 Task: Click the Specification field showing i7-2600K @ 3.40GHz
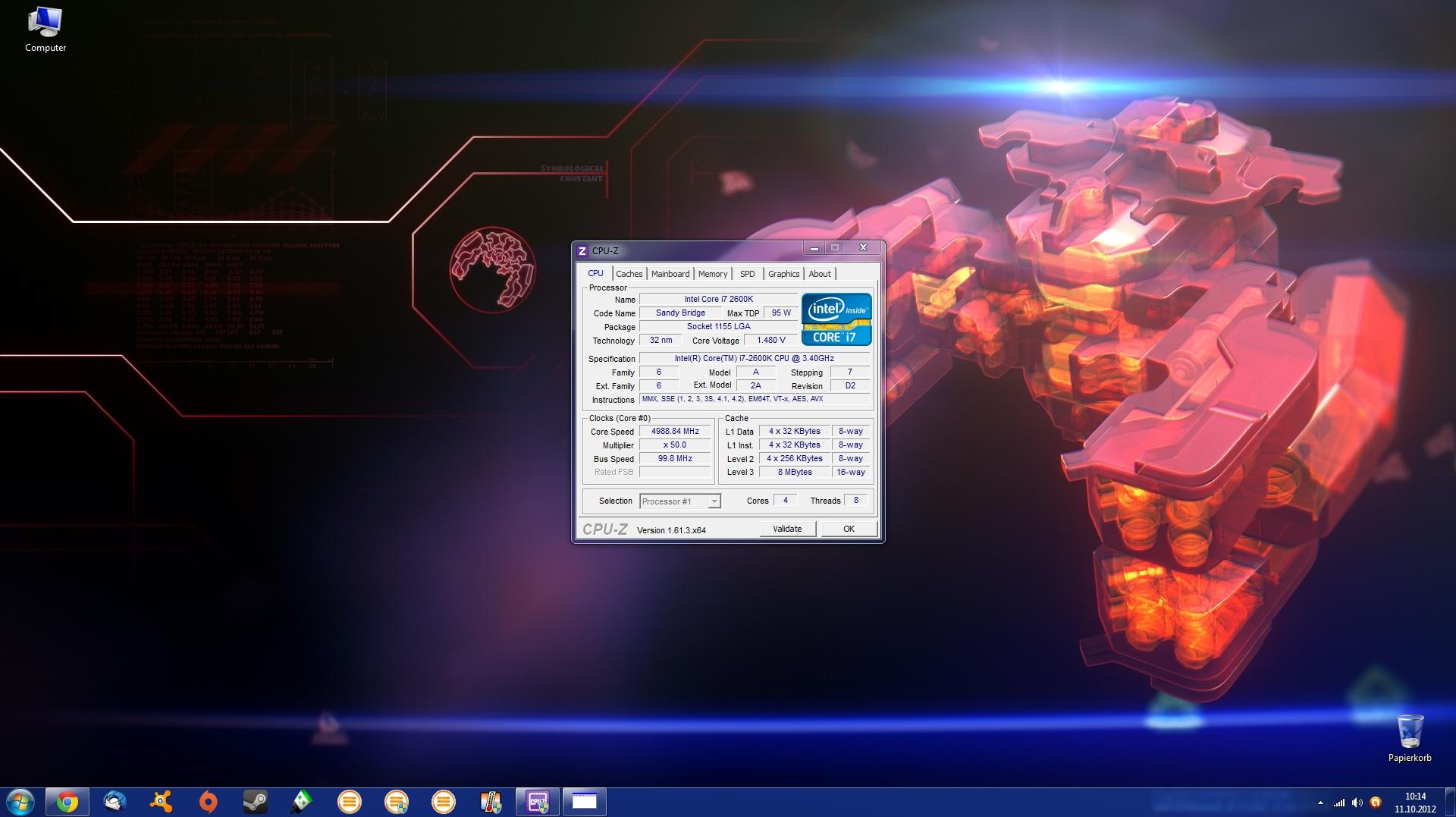pyautogui.click(x=754, y=359)
